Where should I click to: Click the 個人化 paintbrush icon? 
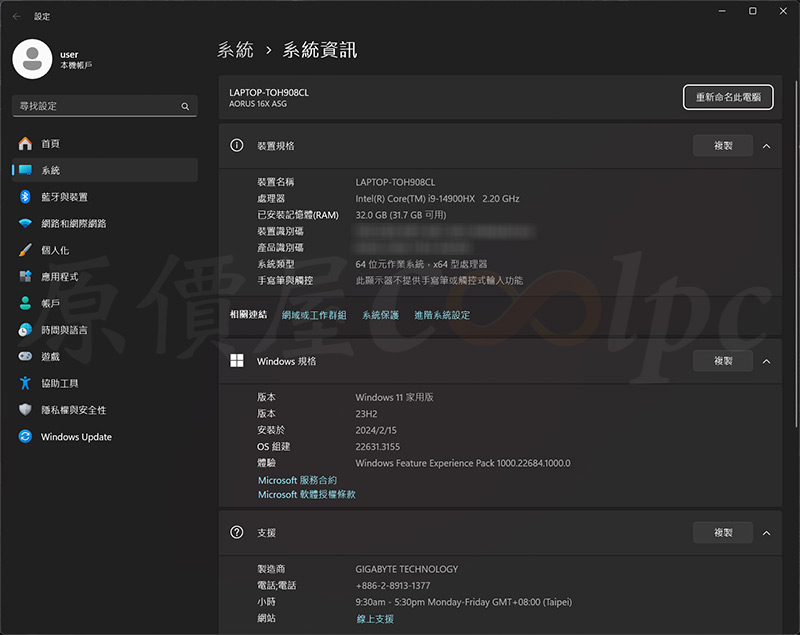click(25, 250)
